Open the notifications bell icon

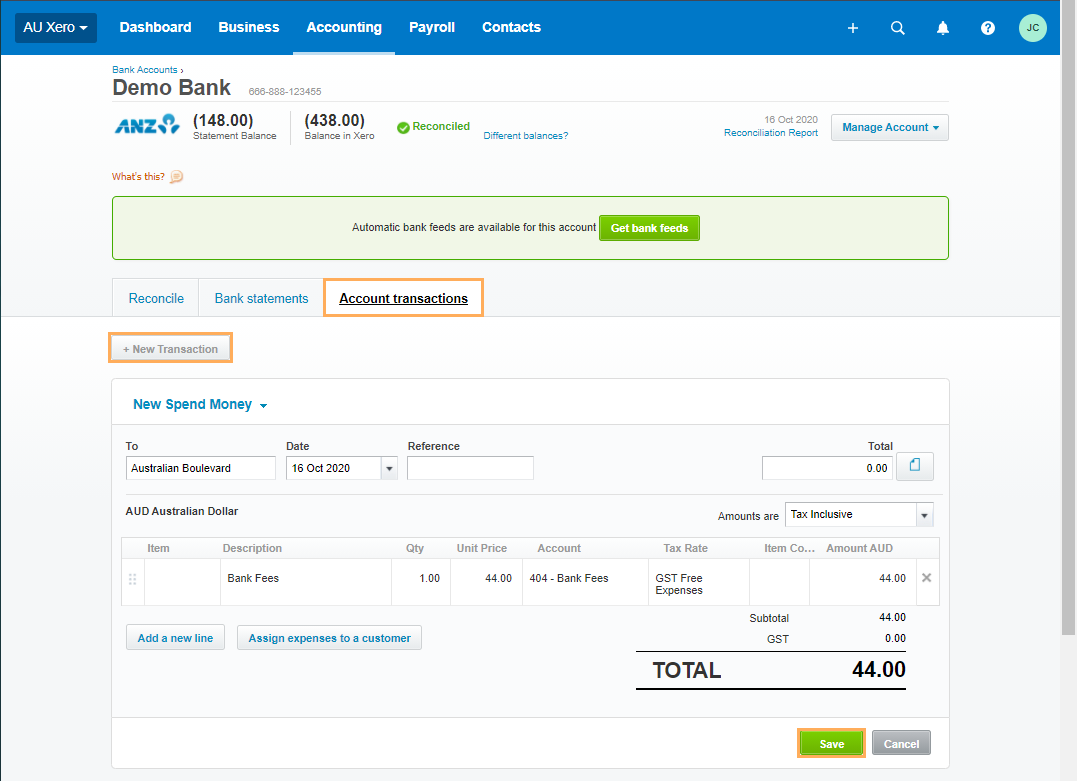point(943,28)
